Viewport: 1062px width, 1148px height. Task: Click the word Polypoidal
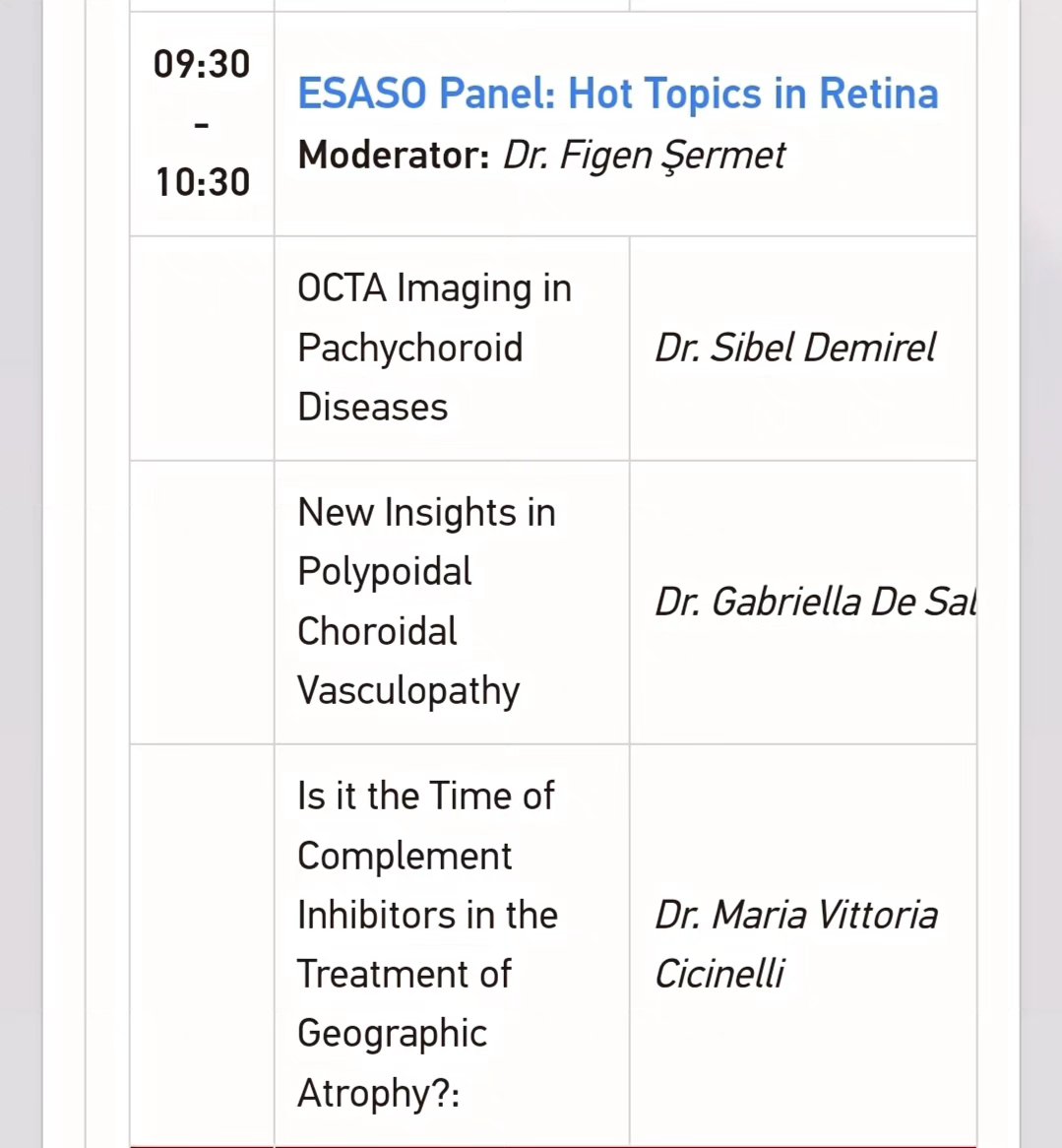(384, 573)
